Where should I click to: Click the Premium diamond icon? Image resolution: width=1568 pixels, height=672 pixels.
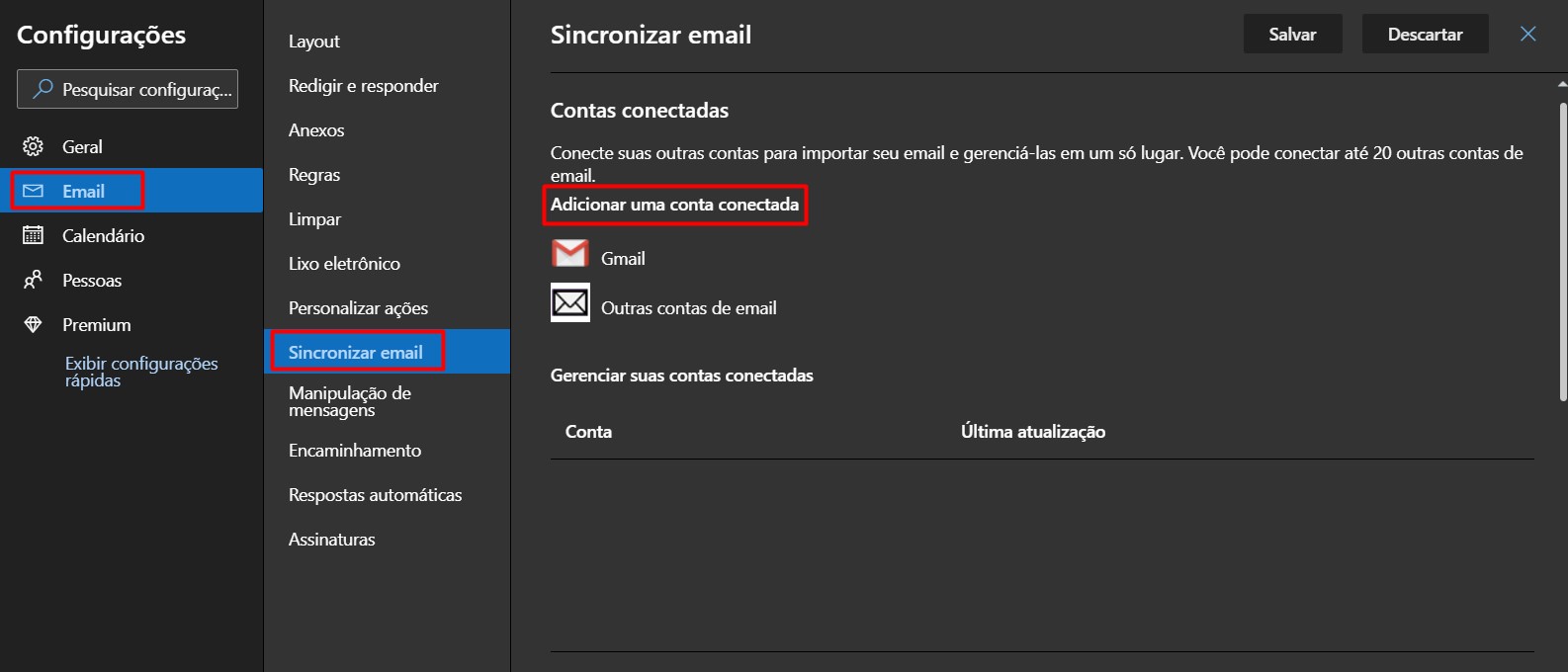pyautogui.click(x=33, y=325)
